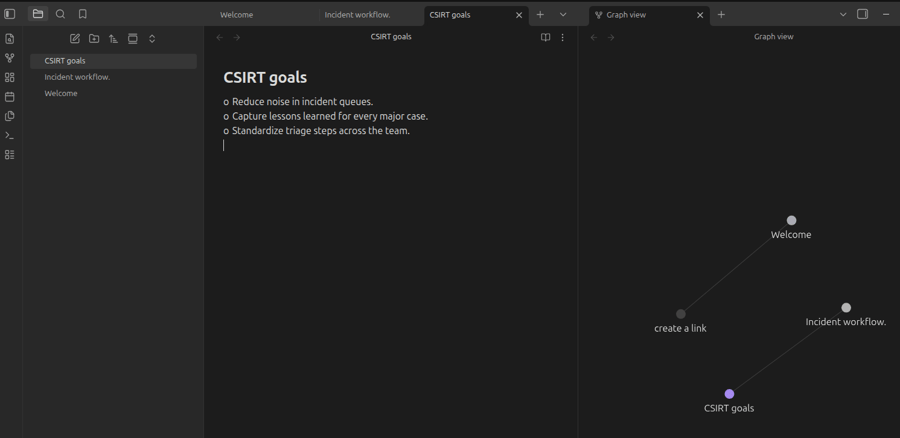Open quick switcher in the ribbon

tap(10, 39)
